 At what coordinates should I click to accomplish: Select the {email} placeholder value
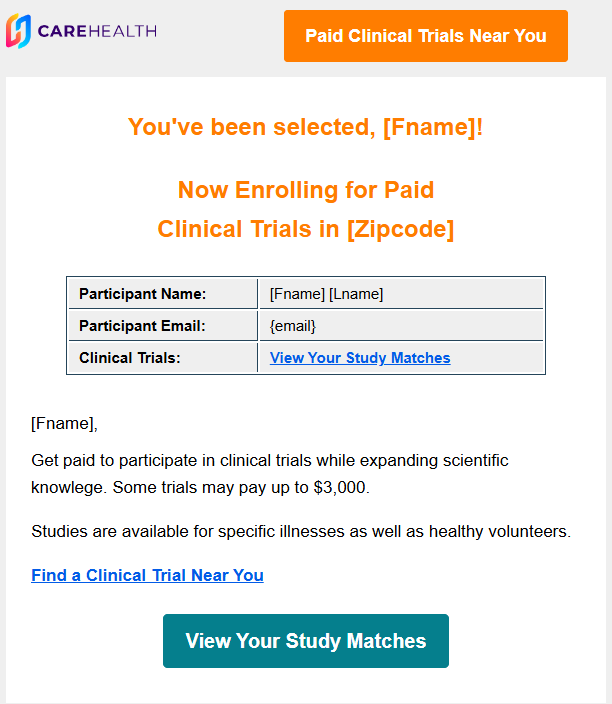pos(293,326)
